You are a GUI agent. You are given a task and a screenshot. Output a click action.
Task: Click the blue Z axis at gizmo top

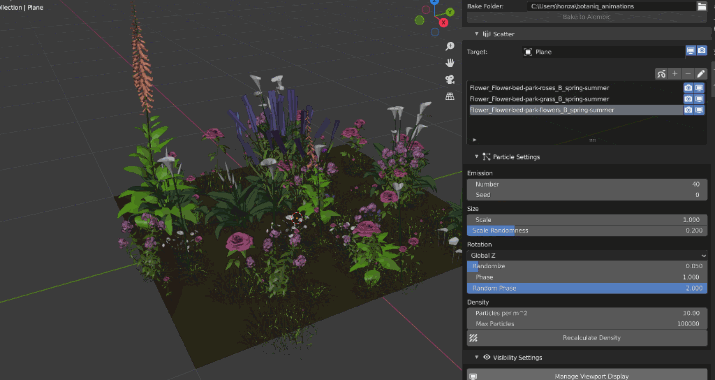tap(435, 2)
